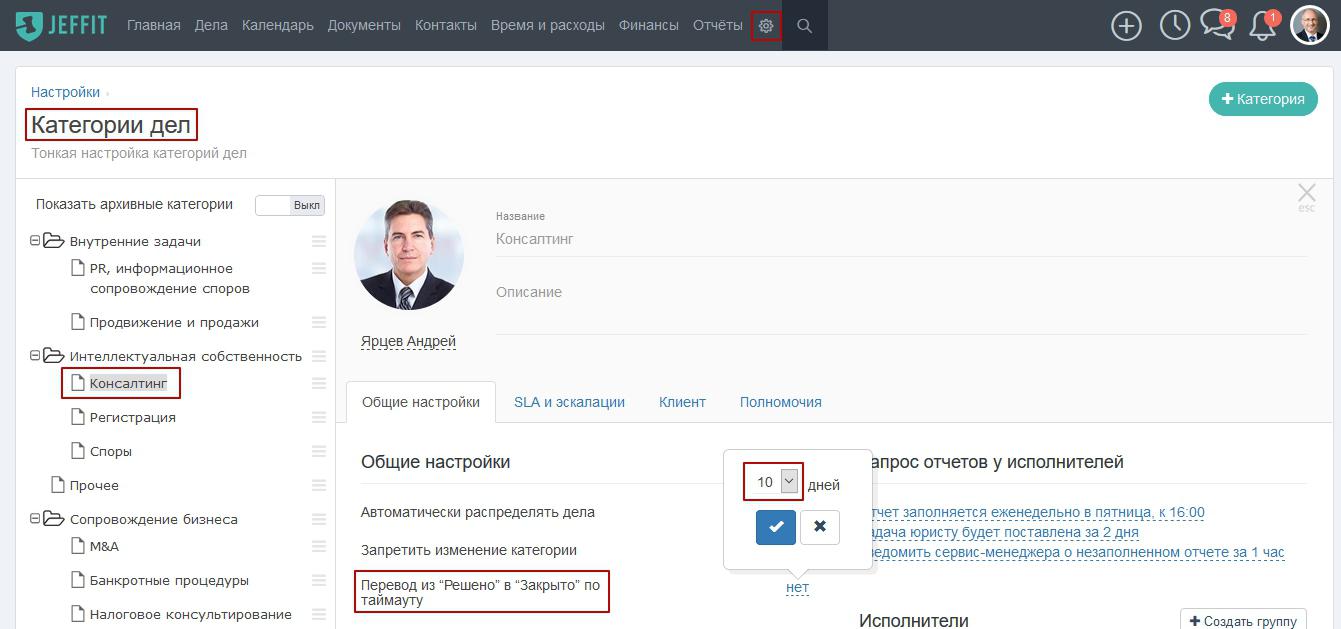Image resolution: width=1341 pixels, height=629 pixels.
Task: Toggle the Показать архивные категории switch
Action: coord(290,205)
